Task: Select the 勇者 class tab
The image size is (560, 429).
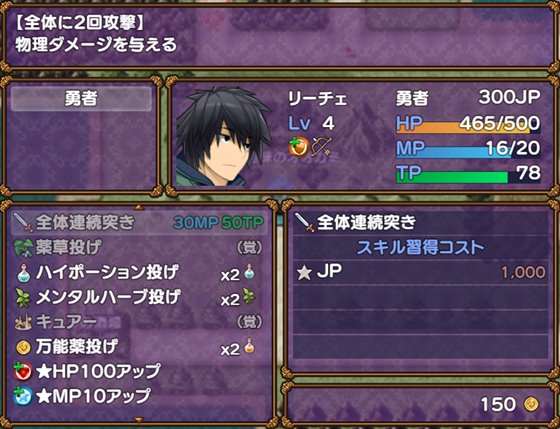Action: click(81, 99)
